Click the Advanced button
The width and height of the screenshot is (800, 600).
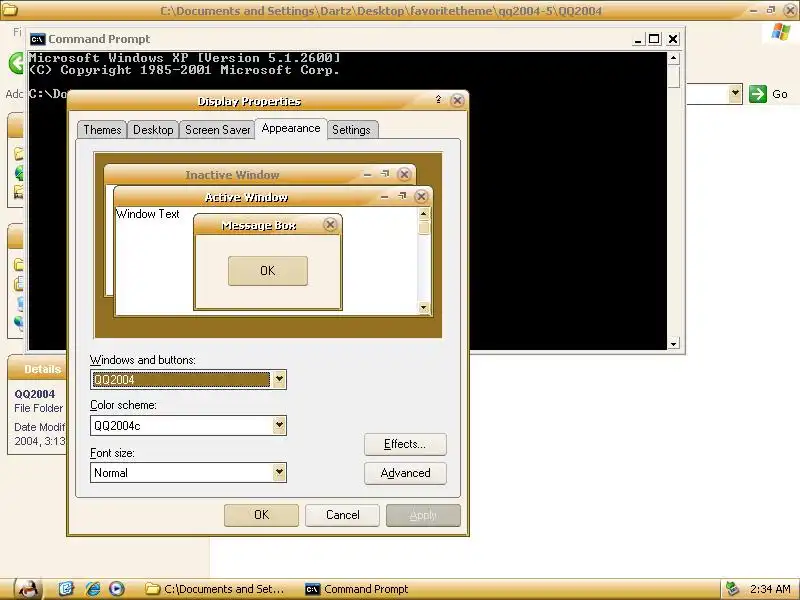pyautogui.click(x=405, y=473)
